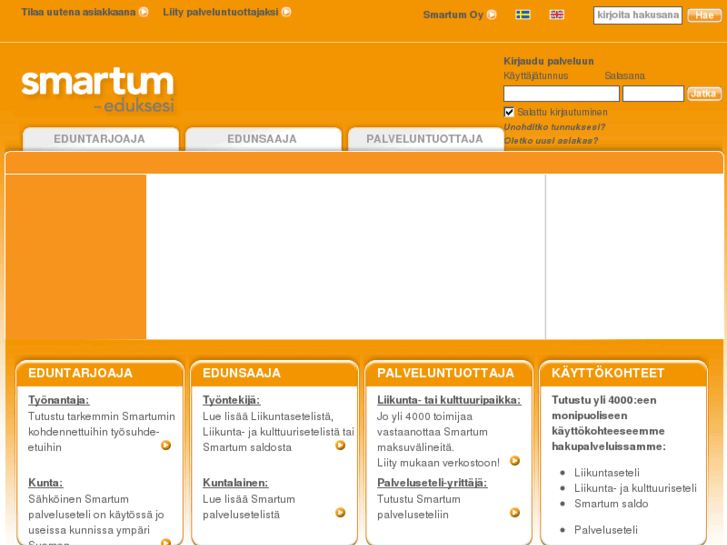Click the Jatka login button

704,94
